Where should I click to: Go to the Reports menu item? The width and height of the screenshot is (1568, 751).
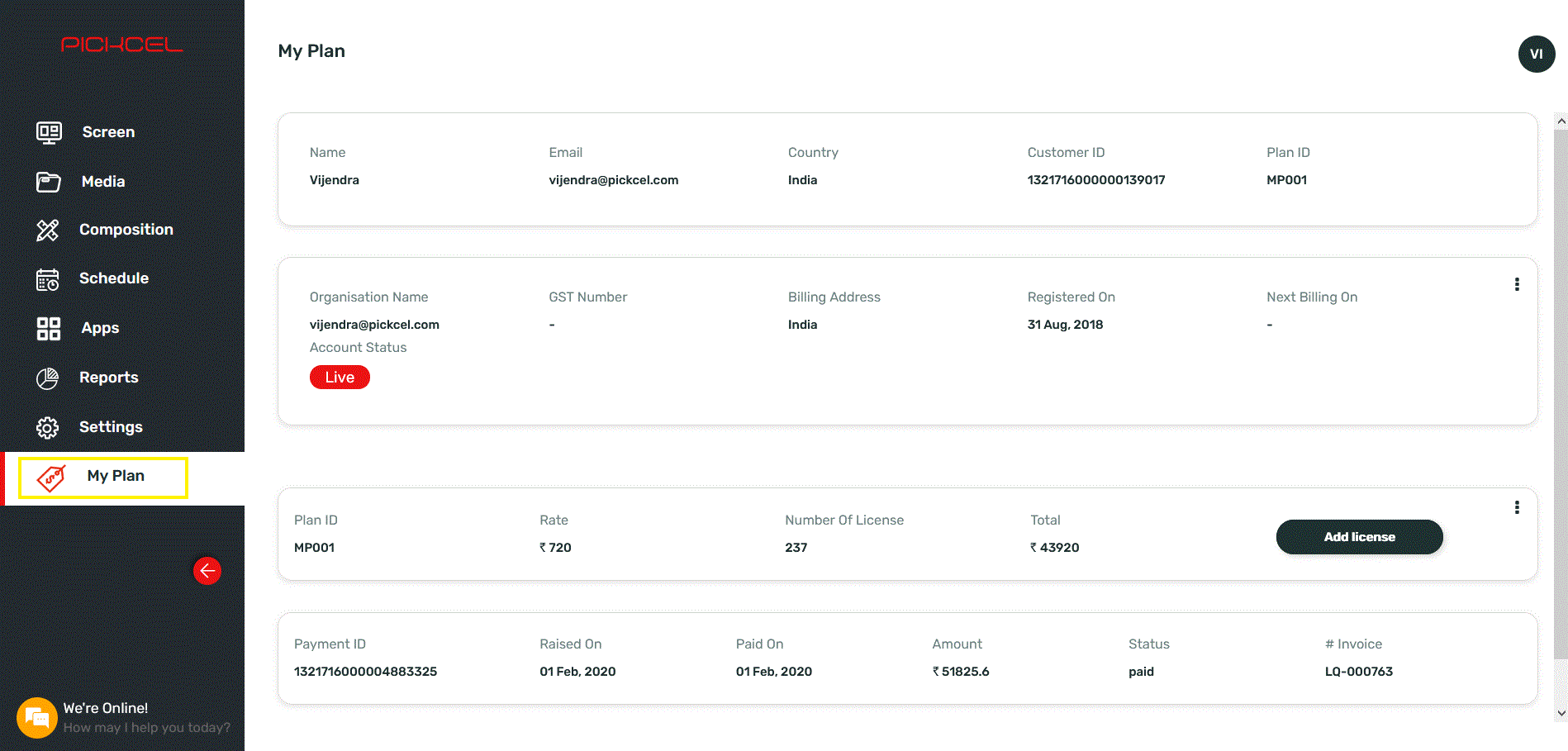click(x=108, y=378)
